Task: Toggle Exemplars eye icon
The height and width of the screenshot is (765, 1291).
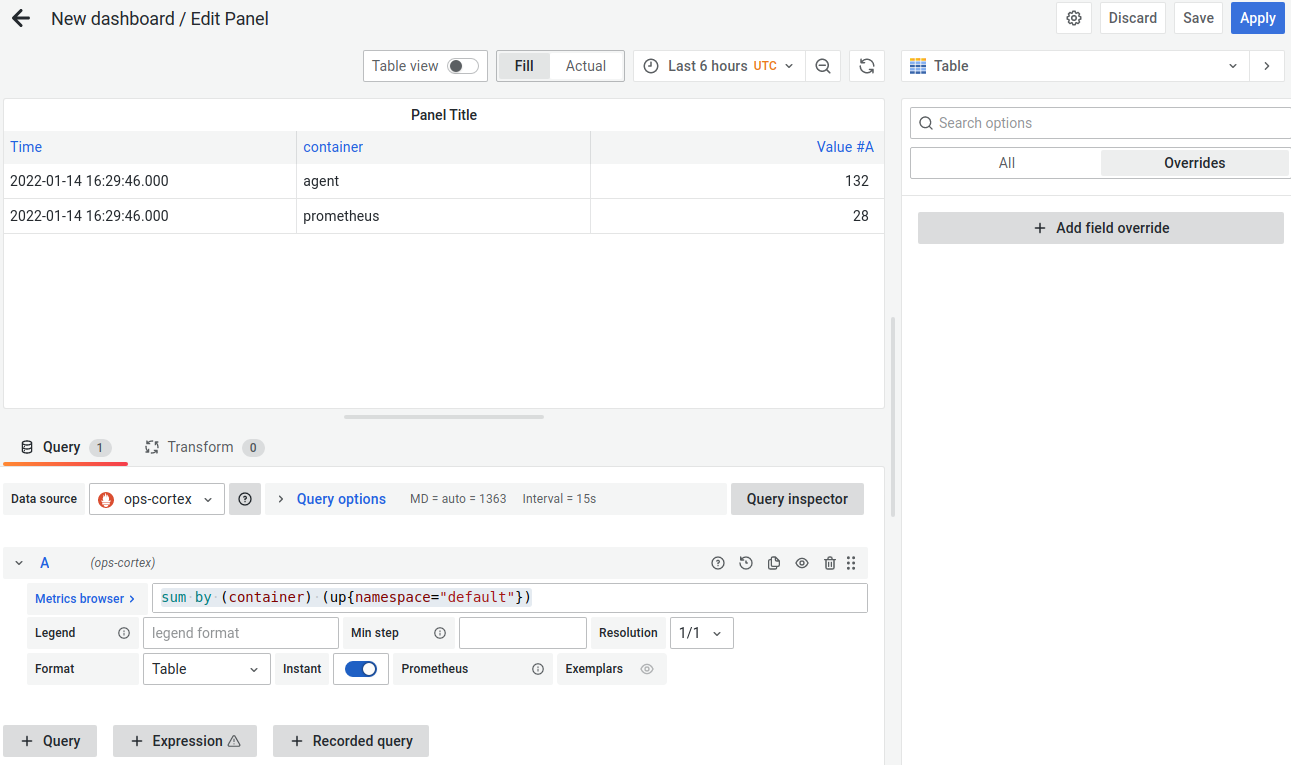Action: point(647,669)
